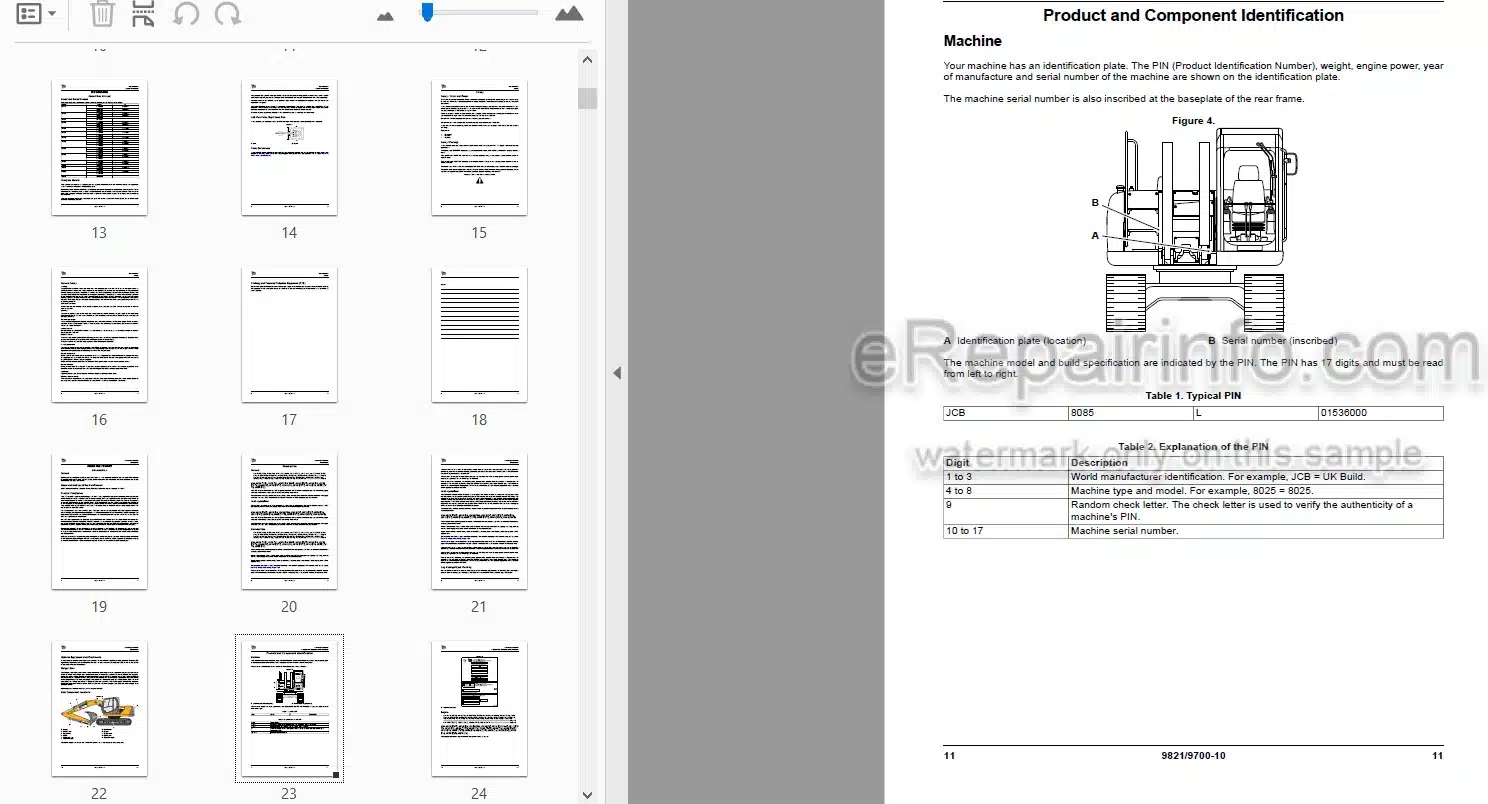
Task: Open page 14 thumbnail
Action: pyautogui.click(x=289, y=148)
